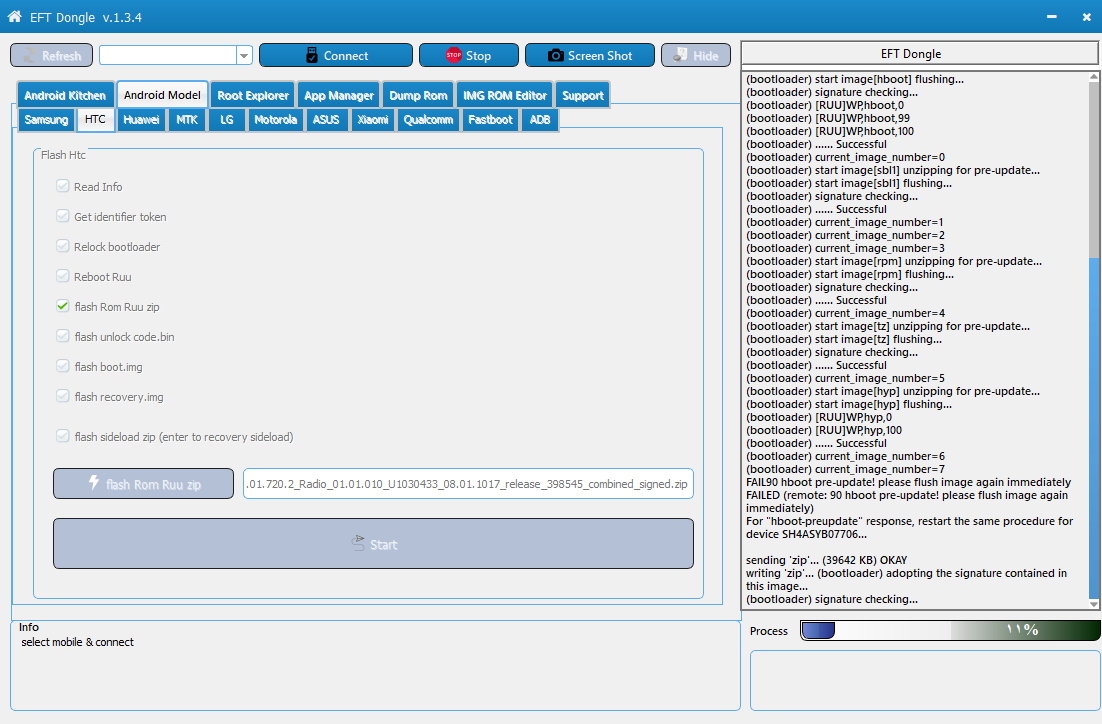Screen dimensions: 1102x724
Task: Toggle the Read Info checkbox
Action: pos(63,186)
